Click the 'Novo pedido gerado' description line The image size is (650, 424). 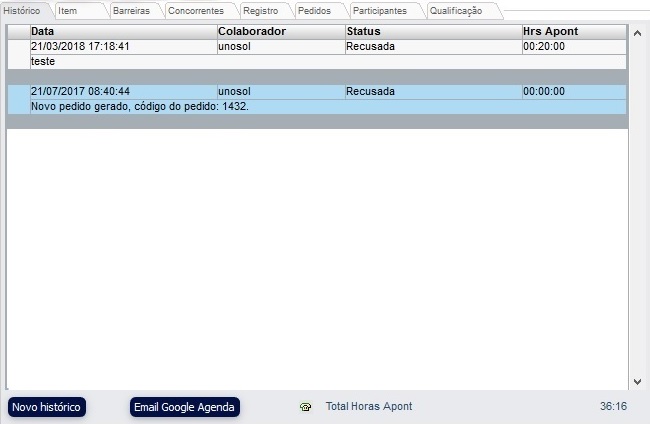(x=140, y=107)
